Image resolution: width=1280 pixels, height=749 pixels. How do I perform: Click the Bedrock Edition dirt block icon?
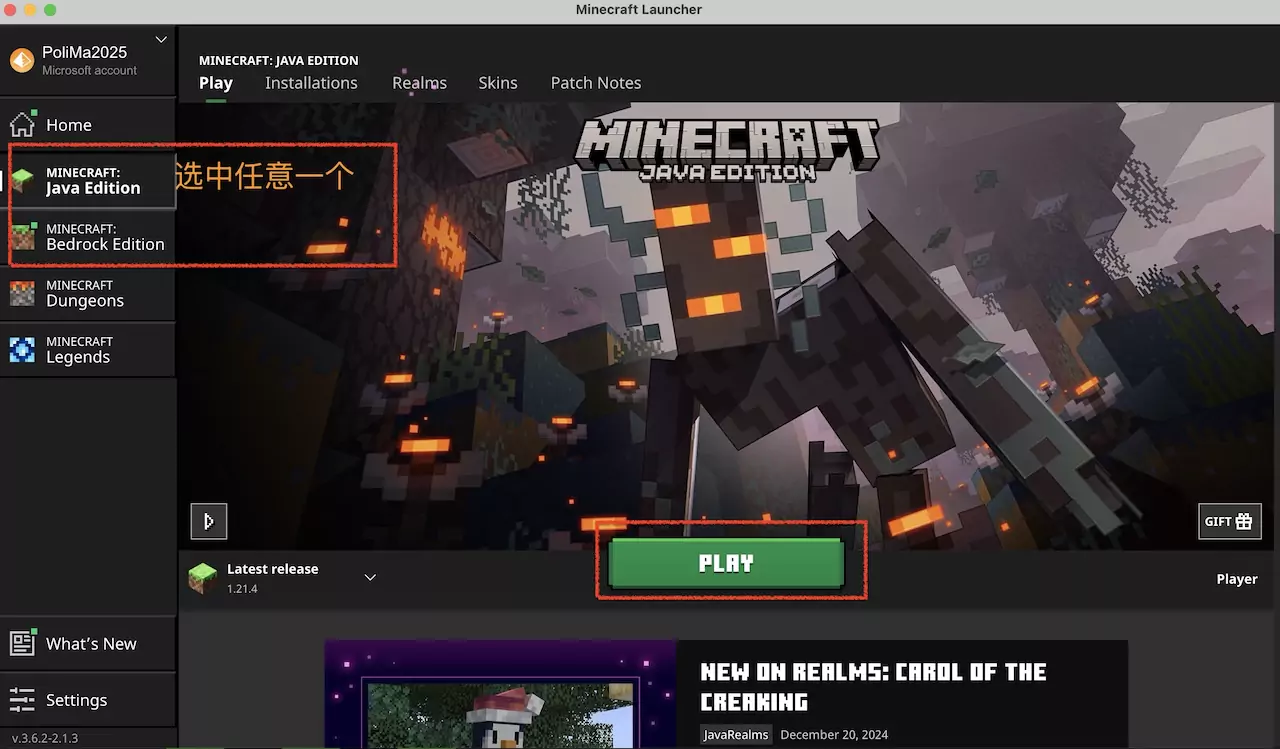click(22, 237)
